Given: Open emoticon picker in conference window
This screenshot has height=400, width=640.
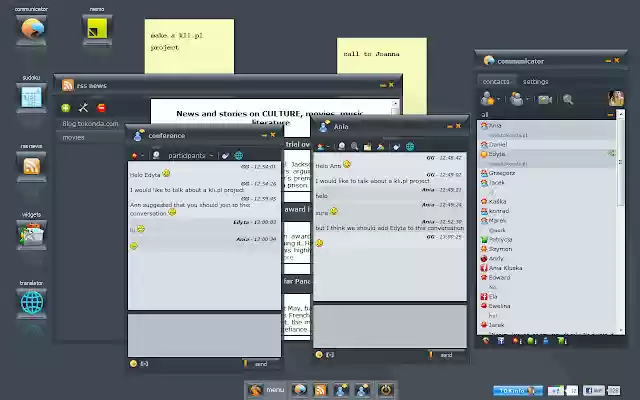Looking at the screenshot, I should [x=133, y=363].
